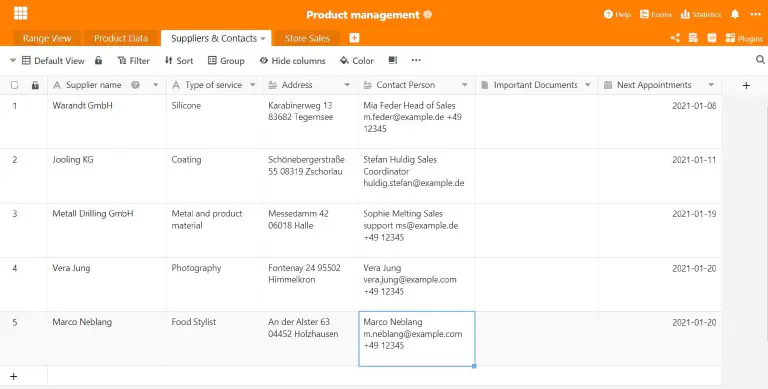
Task: Click the Address column type icon
Action: (x=273, y=85)
